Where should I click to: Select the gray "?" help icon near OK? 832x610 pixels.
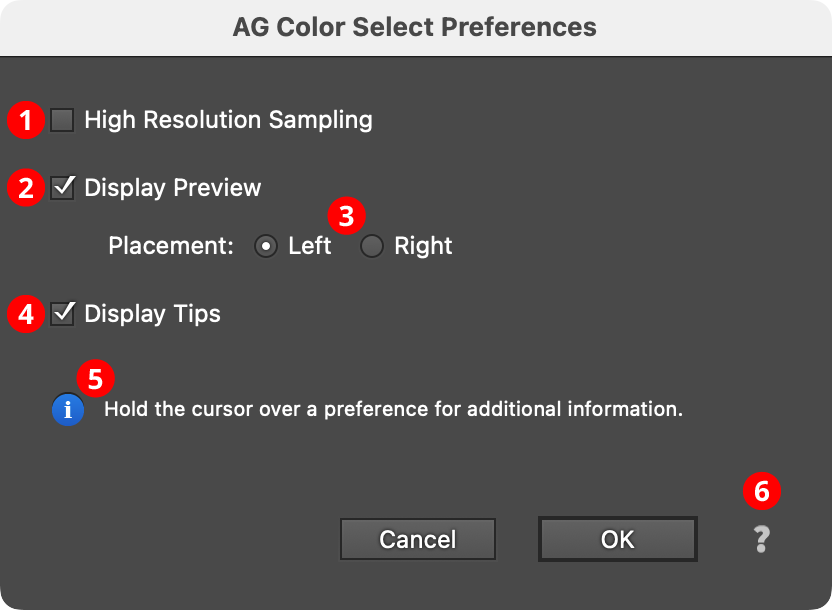(761, 539)
